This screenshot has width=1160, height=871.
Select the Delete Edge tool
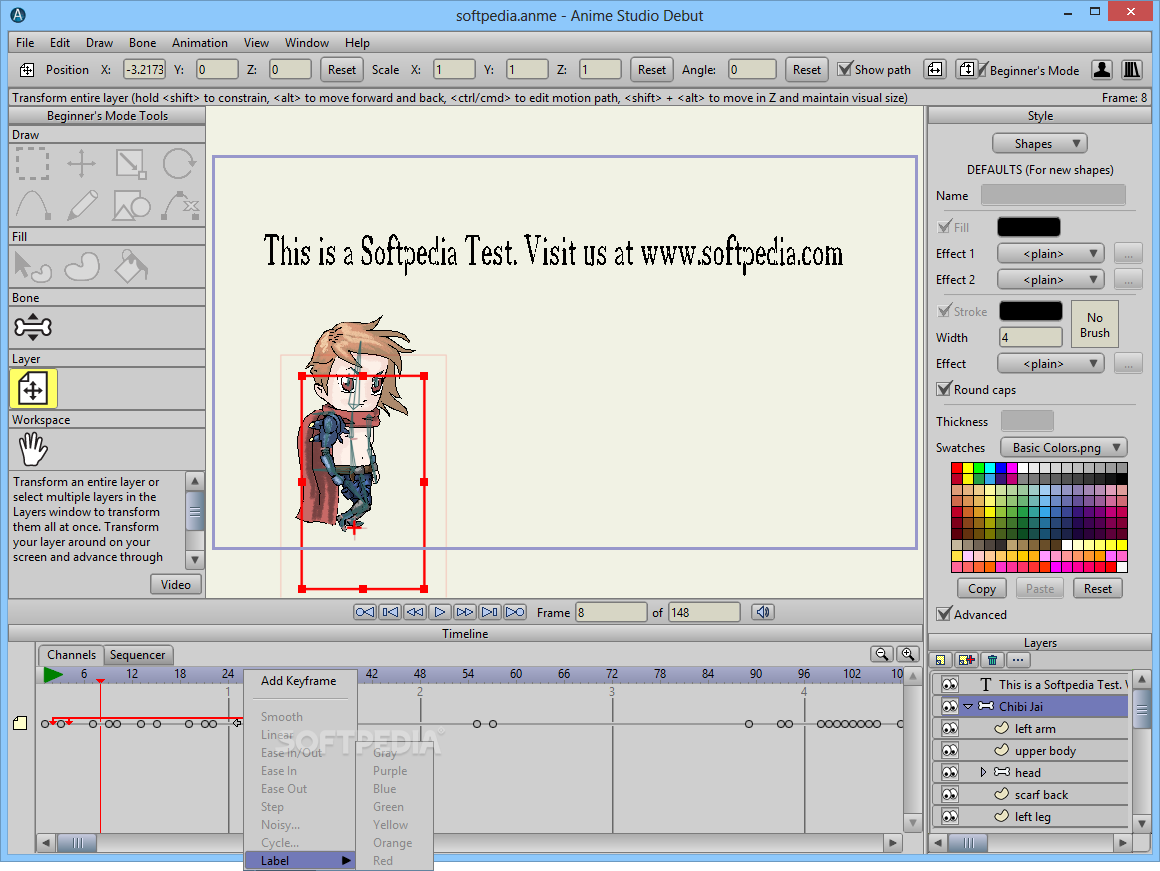pyautogui.click(x=180, y=205)
